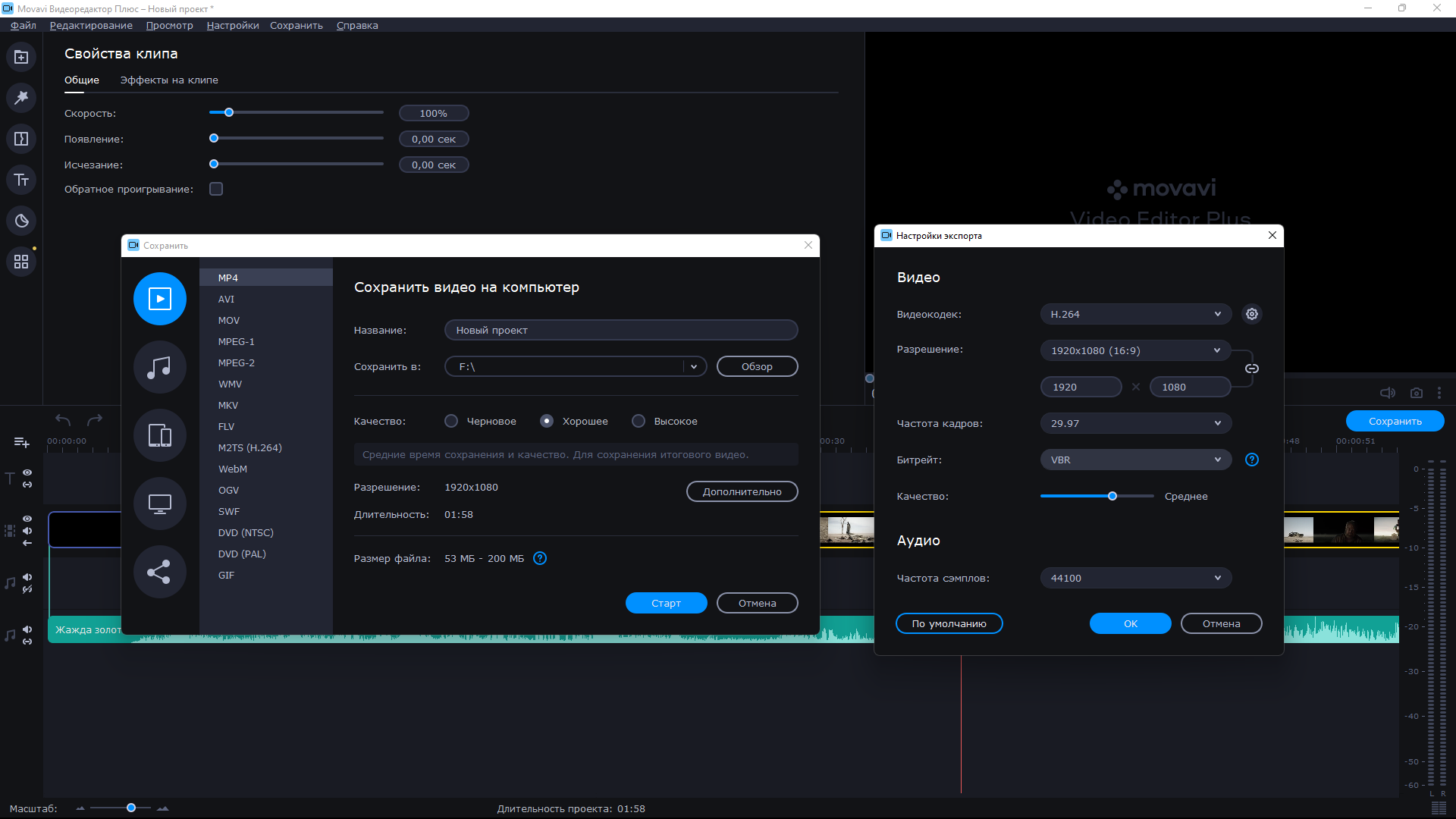Screen dimensions: 1456x819
Task: Select the audio export category icon
Action: tap(159, 367)
